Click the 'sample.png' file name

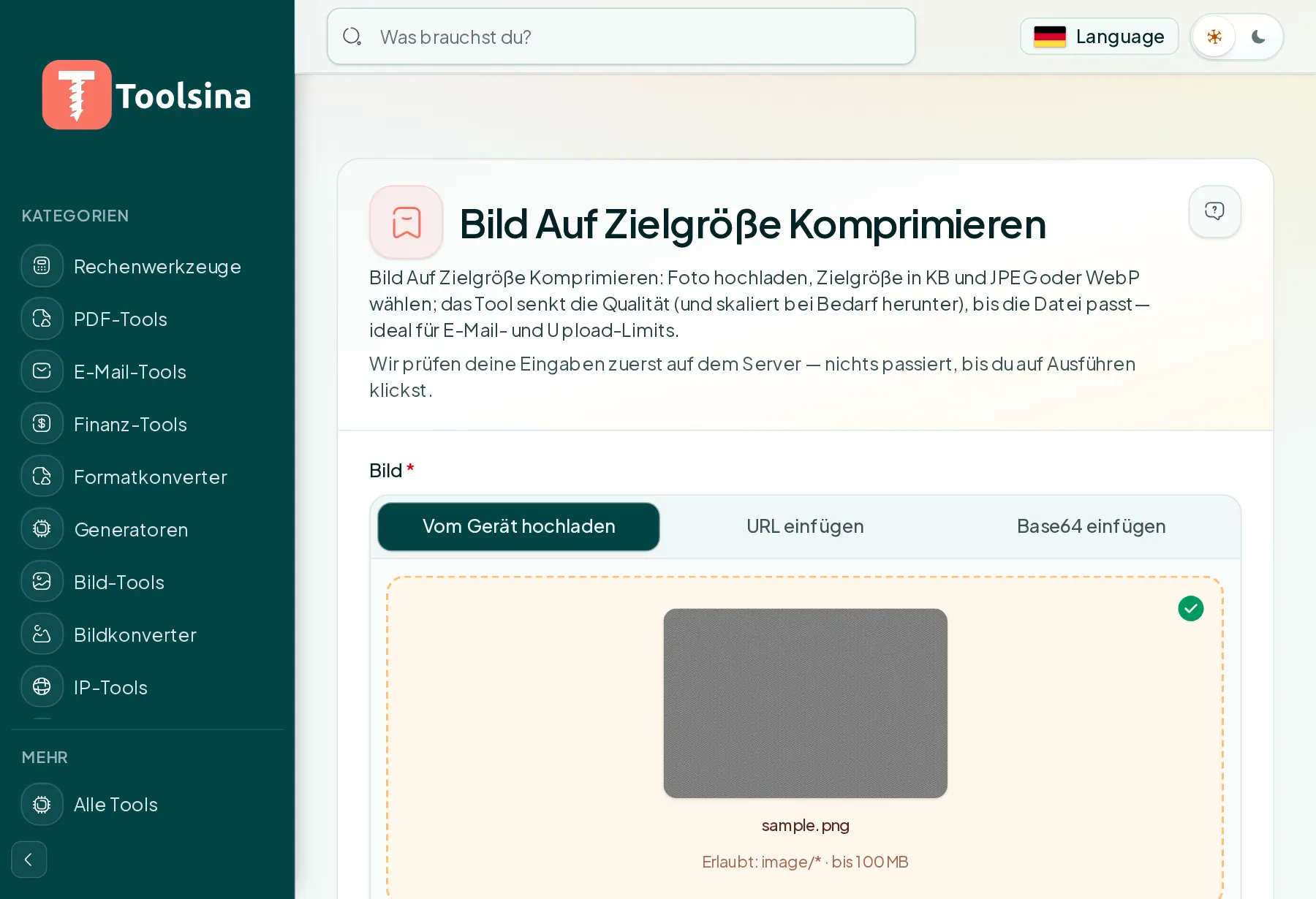805,825
